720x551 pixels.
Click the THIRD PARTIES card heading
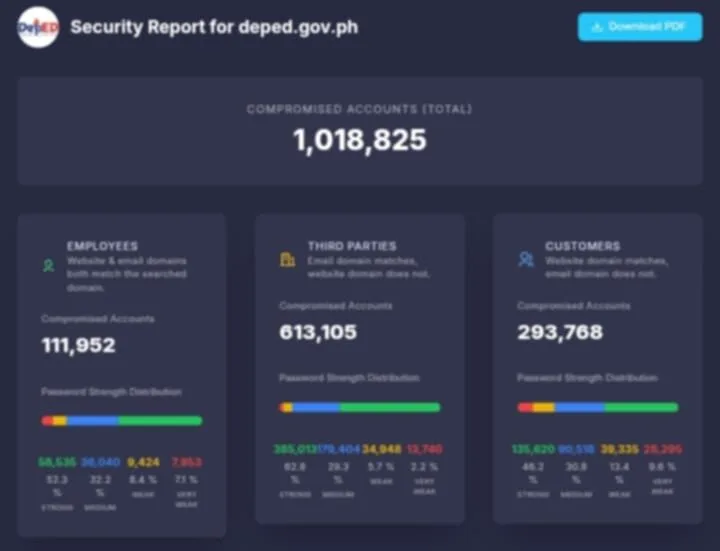tap(351, 246)
